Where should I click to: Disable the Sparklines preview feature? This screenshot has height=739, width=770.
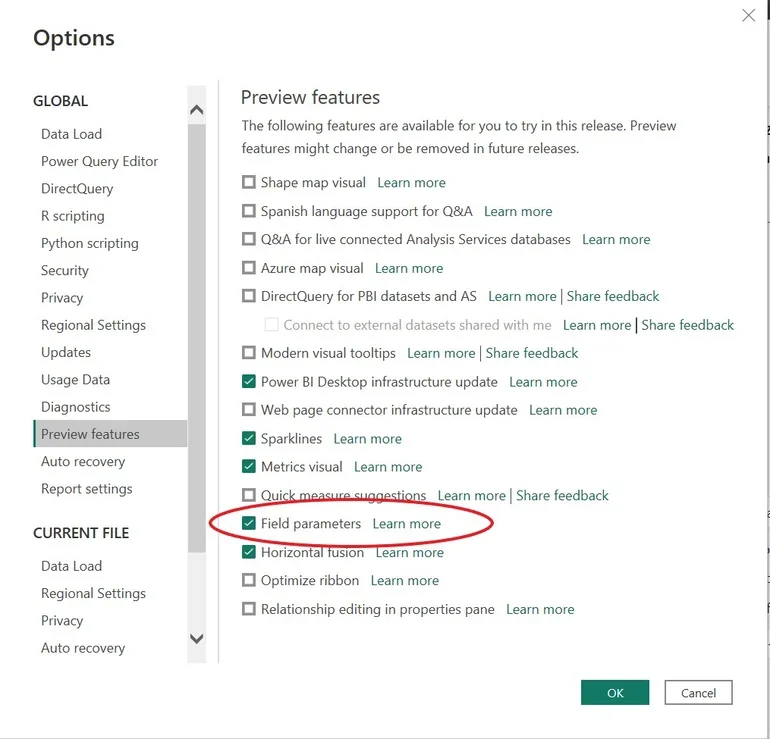pos(249,438)
